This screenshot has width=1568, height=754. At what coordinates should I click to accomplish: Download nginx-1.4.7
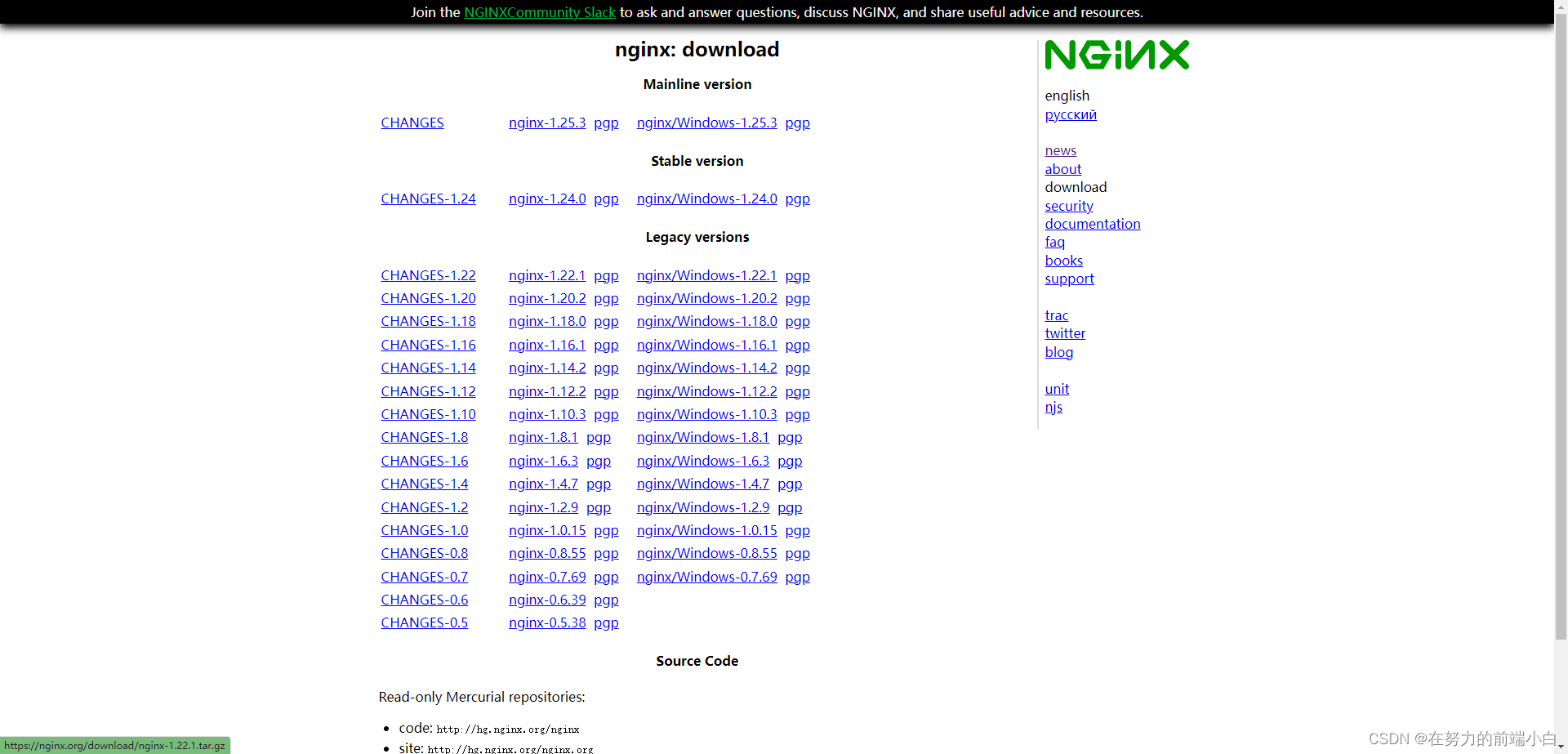(x=543, y=484)
